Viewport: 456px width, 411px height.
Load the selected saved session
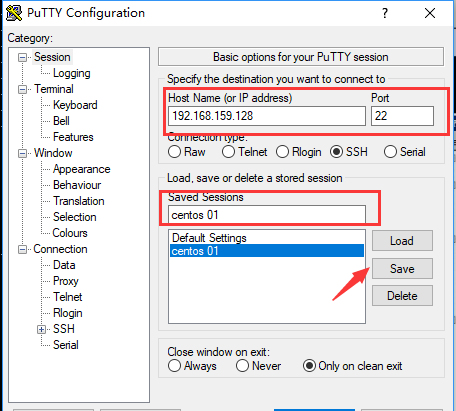click(x=402, y=241)
